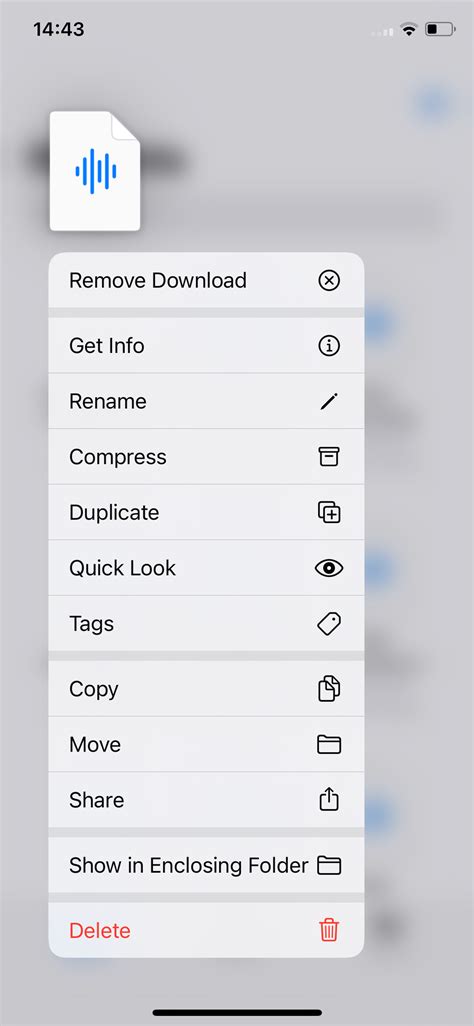Choose Remove Download from the menu
The height and width of the screenshot is (1026, 474).
pos(206,281)
